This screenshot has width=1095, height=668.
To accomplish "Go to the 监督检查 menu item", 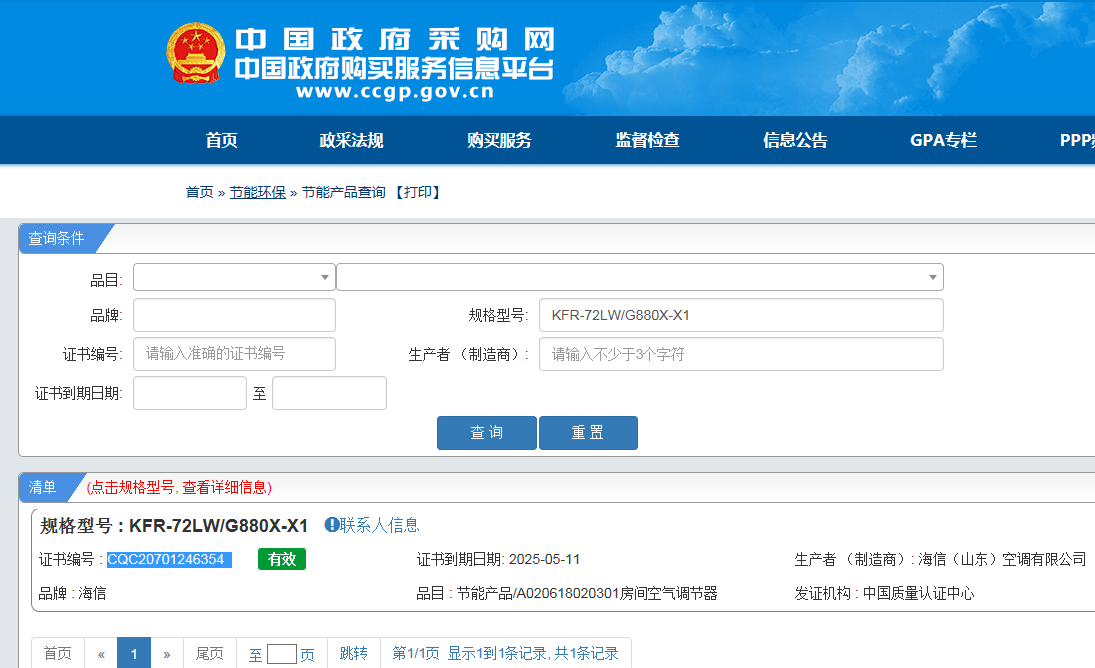I will pos(647,140).
